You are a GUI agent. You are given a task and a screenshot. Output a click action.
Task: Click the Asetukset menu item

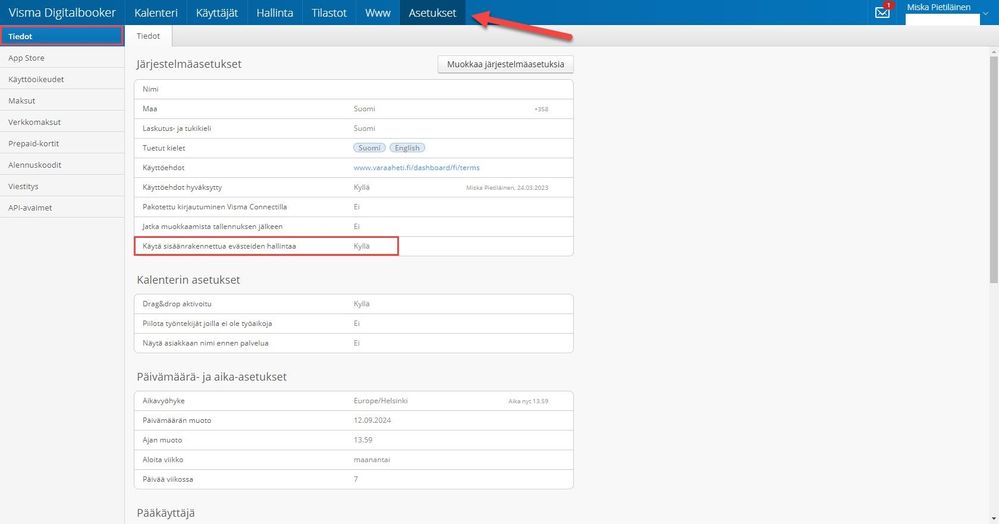[x=432, y=12]
